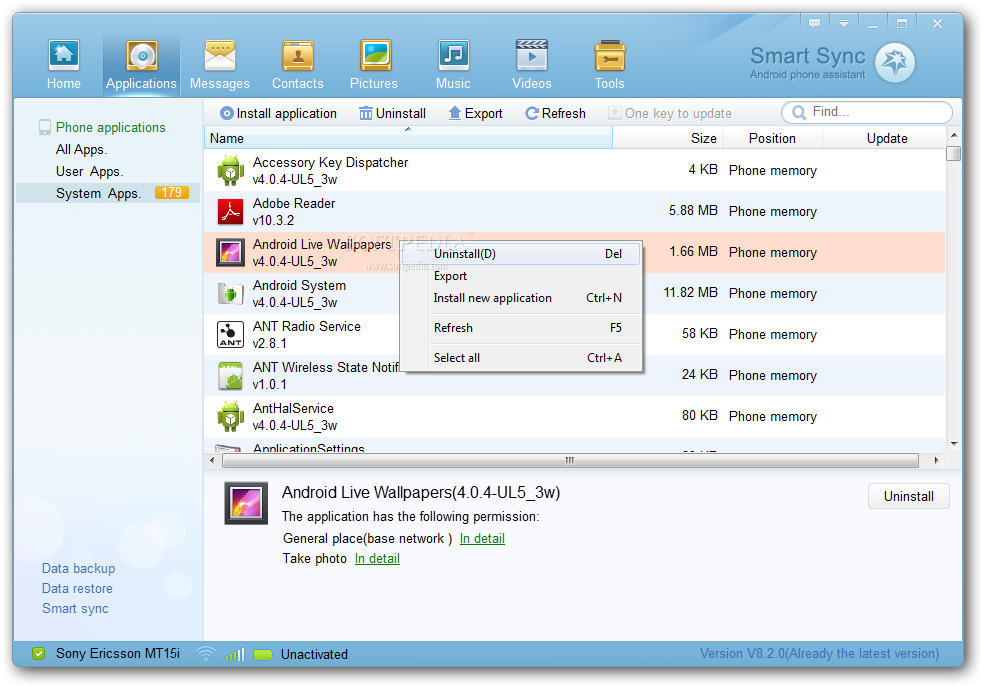Click the signal strength bars icon
The height and width of the screenshot is (687, 984).
(x=235, y=654)
